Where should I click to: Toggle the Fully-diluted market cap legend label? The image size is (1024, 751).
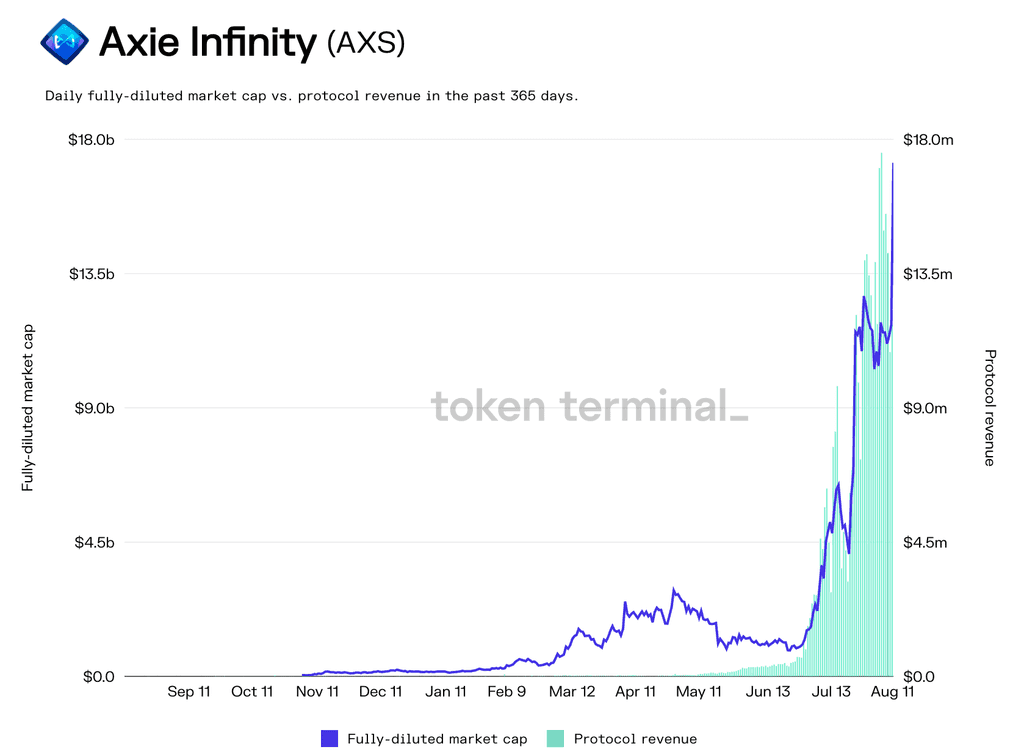437,739
